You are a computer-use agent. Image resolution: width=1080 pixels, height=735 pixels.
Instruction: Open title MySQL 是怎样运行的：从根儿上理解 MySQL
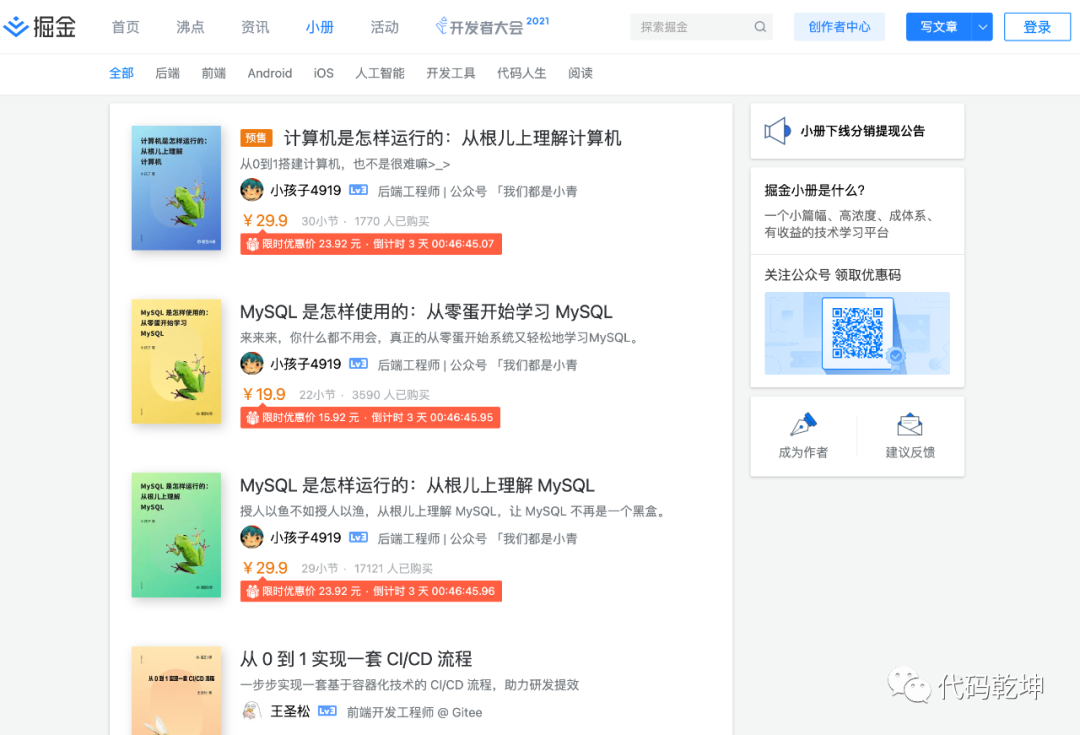click(x=417, y=485)
